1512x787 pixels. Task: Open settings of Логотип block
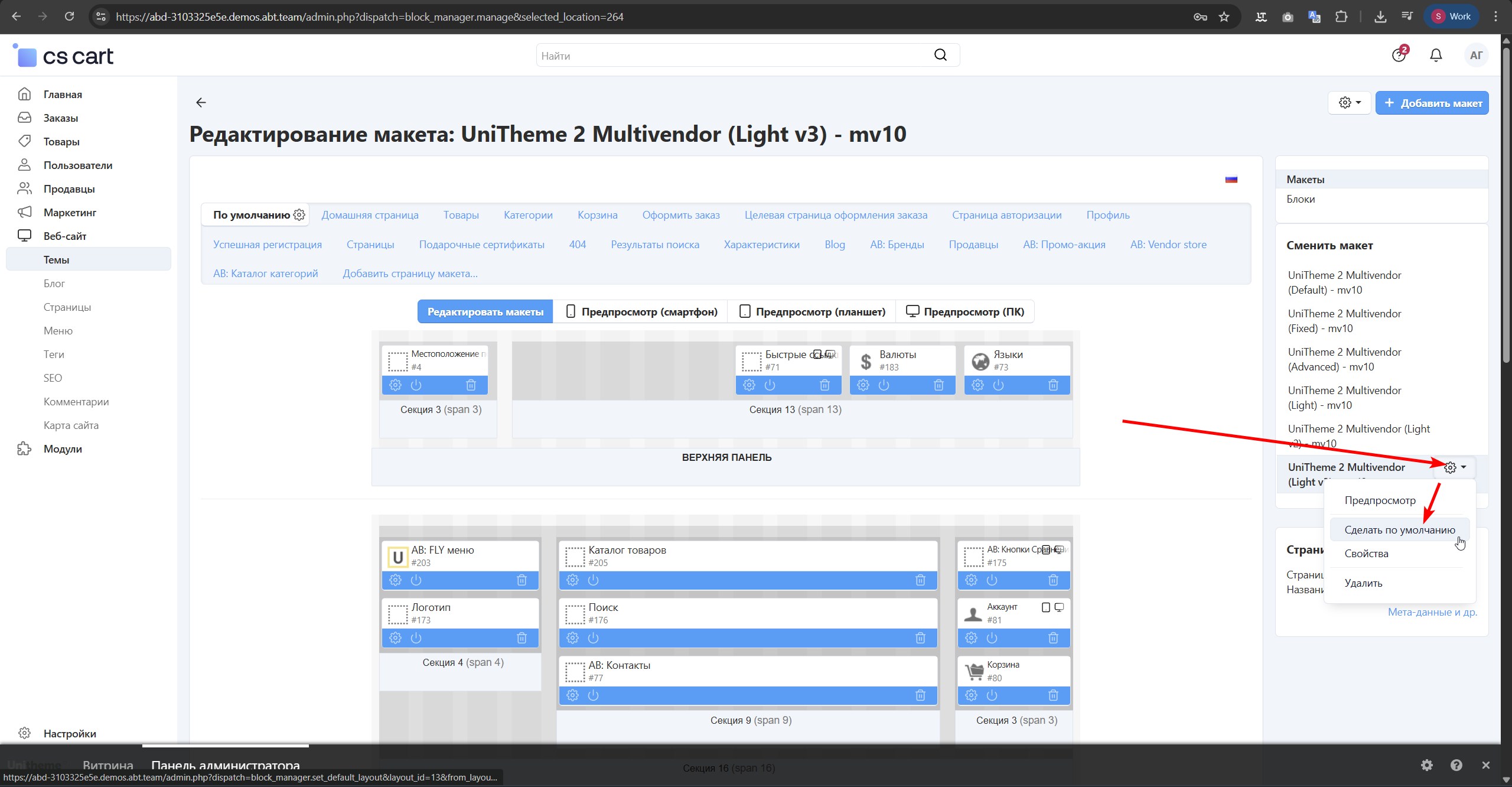coord(395,638)
